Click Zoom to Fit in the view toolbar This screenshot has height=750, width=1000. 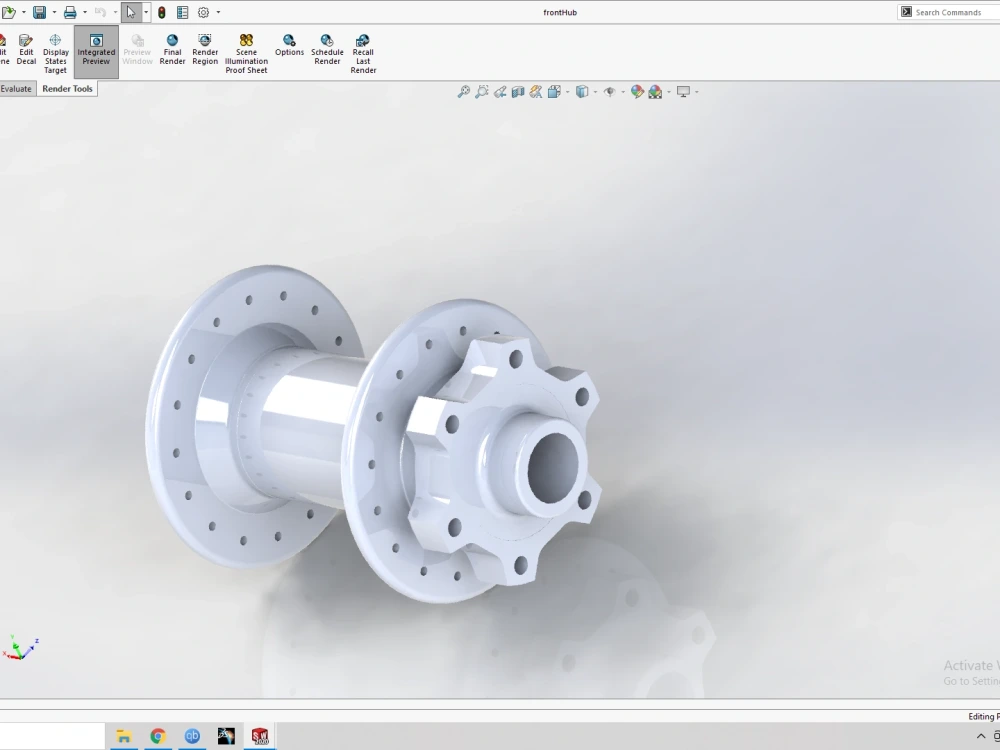(x=462, y=91)
